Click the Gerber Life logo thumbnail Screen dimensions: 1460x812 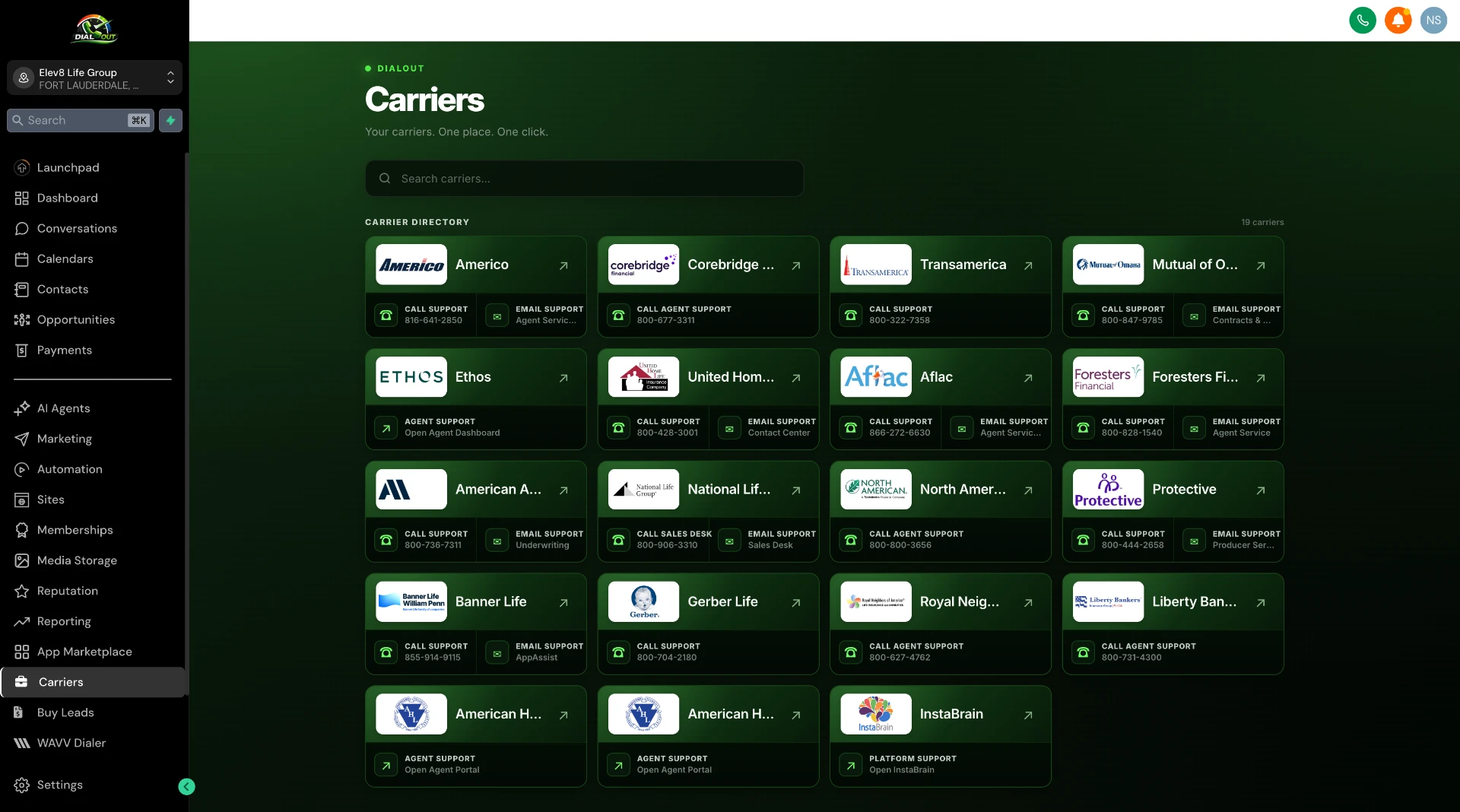tap(643, 601)
